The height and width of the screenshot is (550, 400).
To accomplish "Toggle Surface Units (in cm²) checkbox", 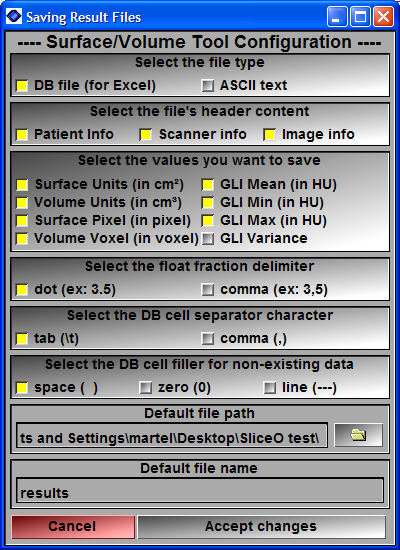I will point(22,185).
